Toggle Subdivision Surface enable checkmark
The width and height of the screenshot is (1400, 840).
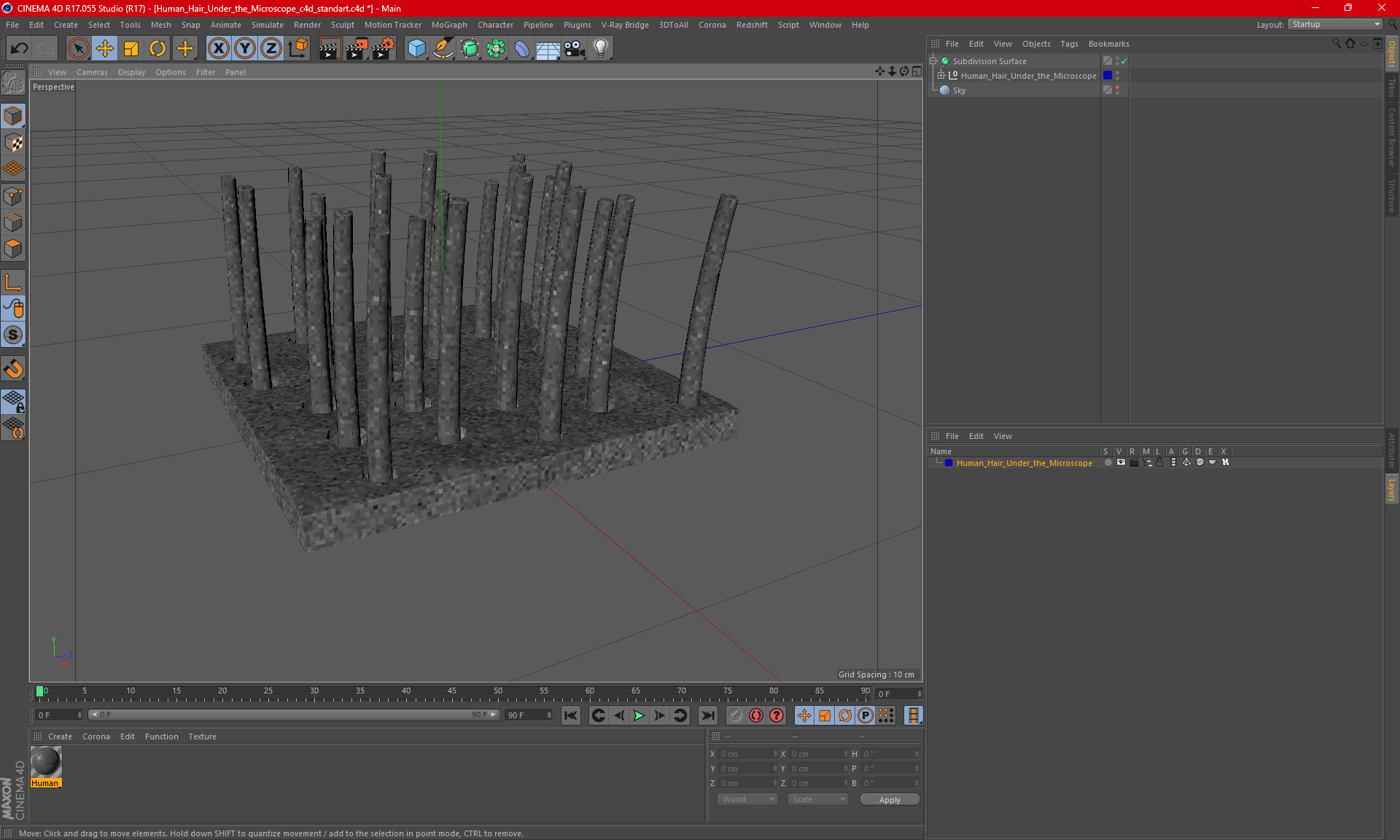point(1124,61)
